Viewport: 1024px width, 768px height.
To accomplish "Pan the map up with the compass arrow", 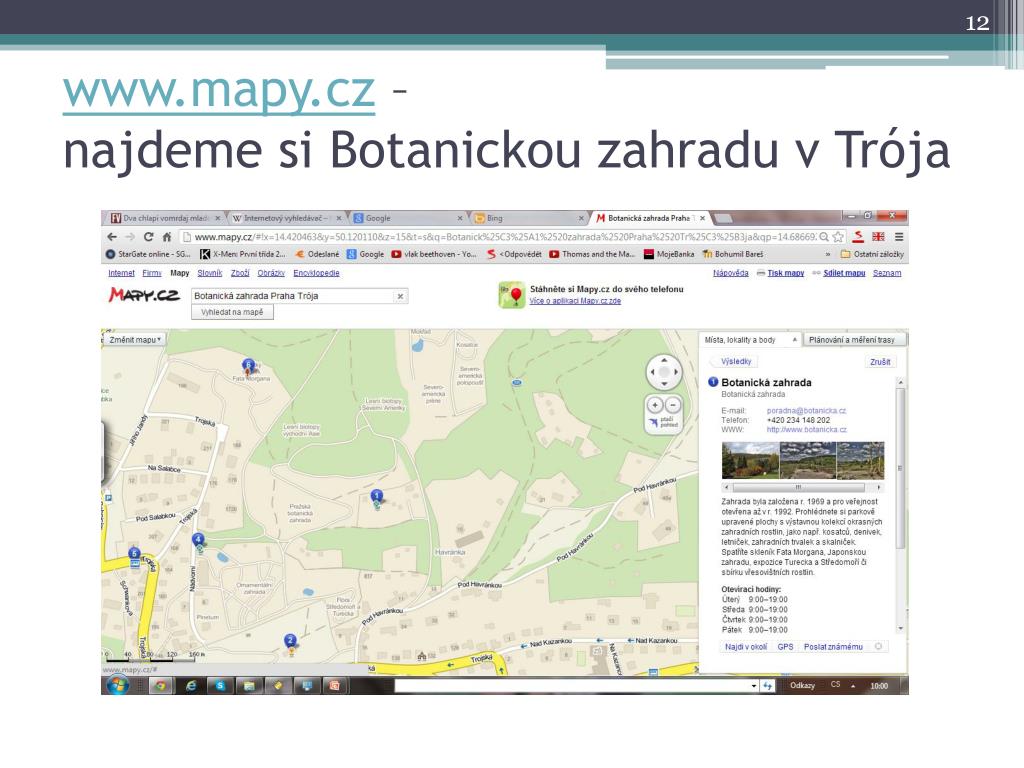I will pyautogui.click(x=664, y=360).
